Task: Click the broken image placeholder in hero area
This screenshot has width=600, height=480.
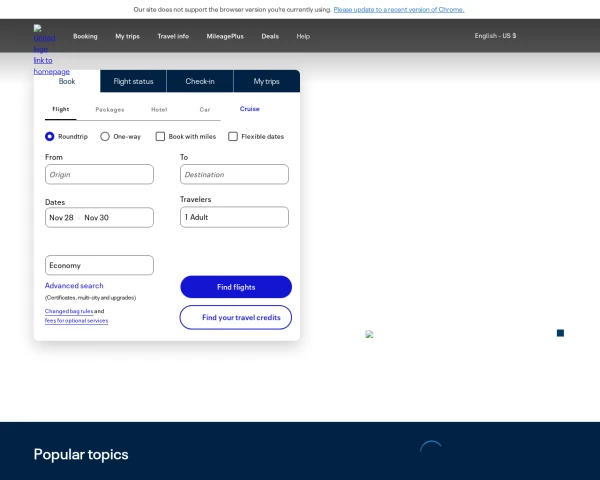Action: click(370, 334)
